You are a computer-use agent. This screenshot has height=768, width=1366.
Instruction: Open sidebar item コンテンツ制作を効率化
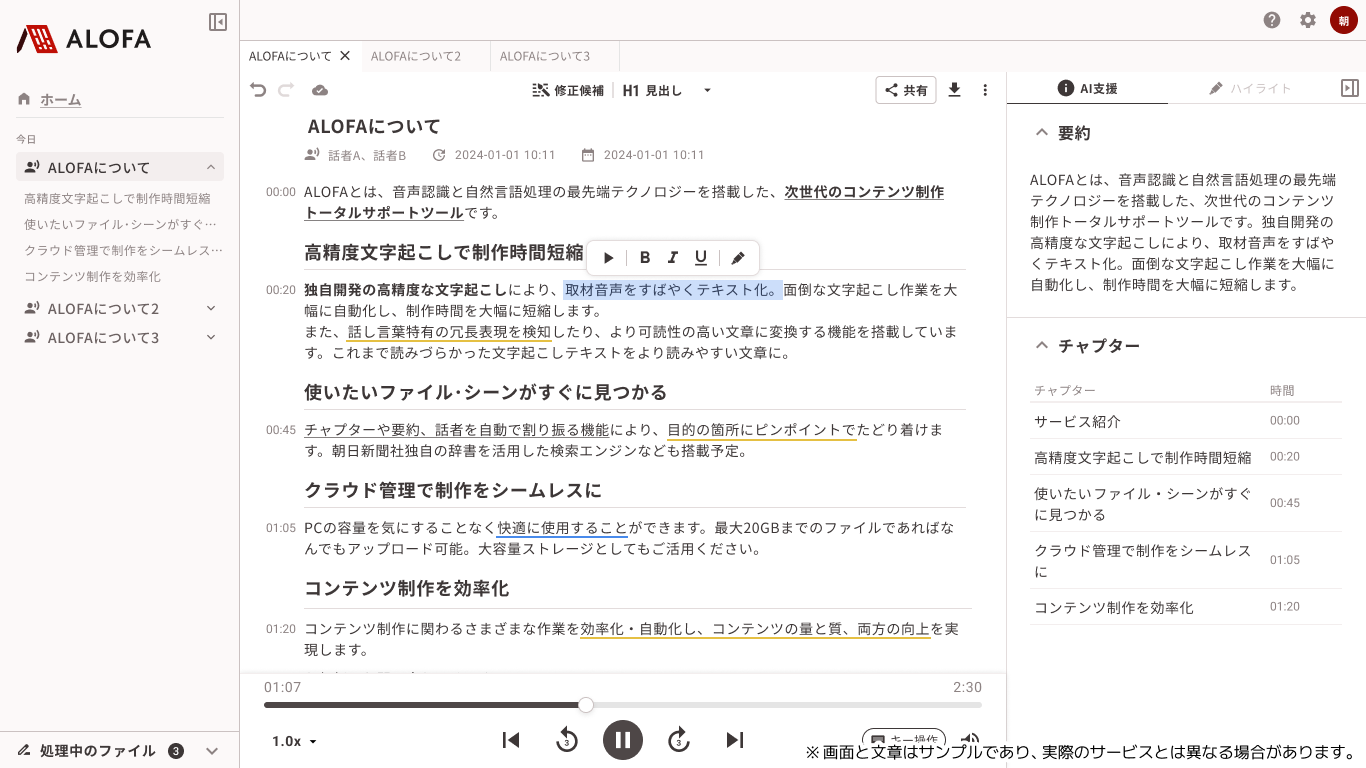tap(92, 276)
